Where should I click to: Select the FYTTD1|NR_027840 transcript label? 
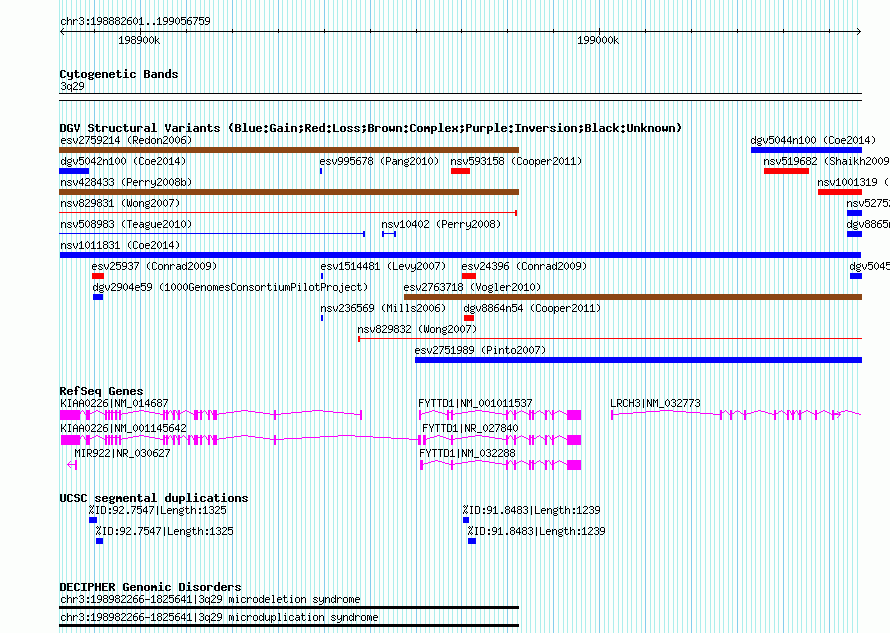click(471, 428)
